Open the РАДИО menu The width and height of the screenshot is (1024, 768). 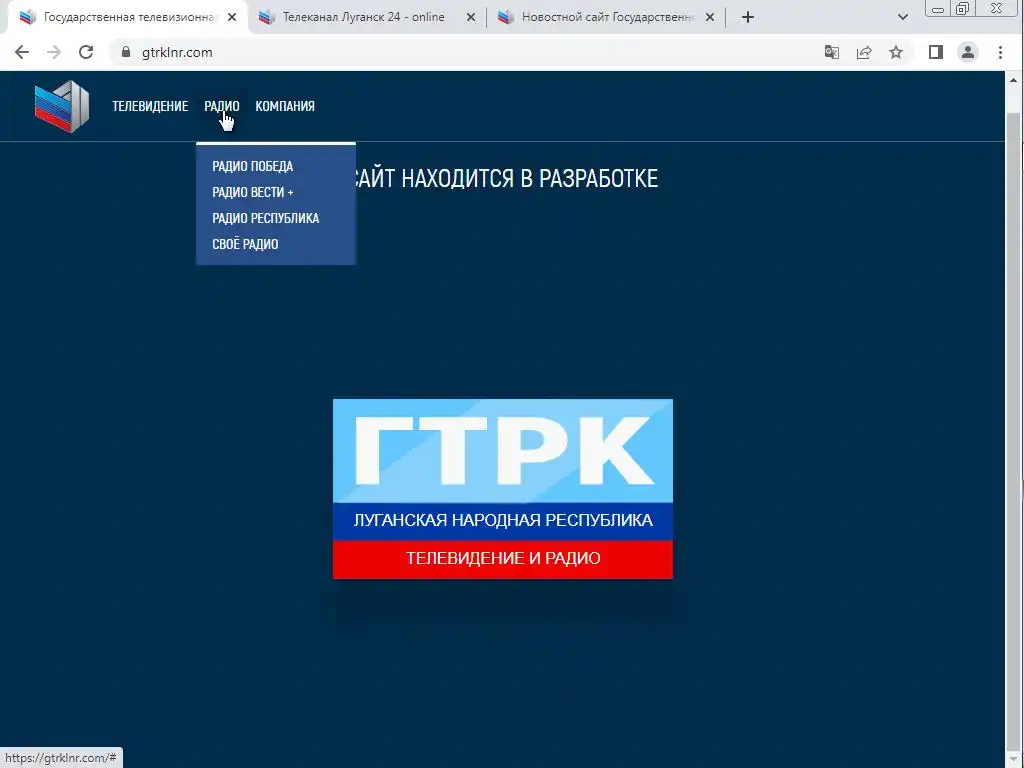(221, 106)
